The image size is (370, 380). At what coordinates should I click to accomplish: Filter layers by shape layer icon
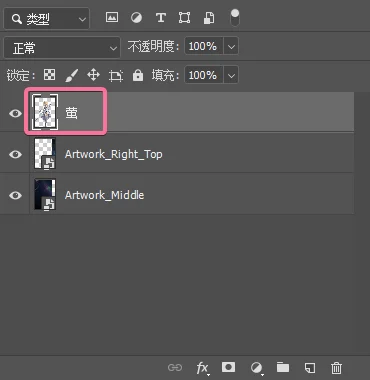184,18
